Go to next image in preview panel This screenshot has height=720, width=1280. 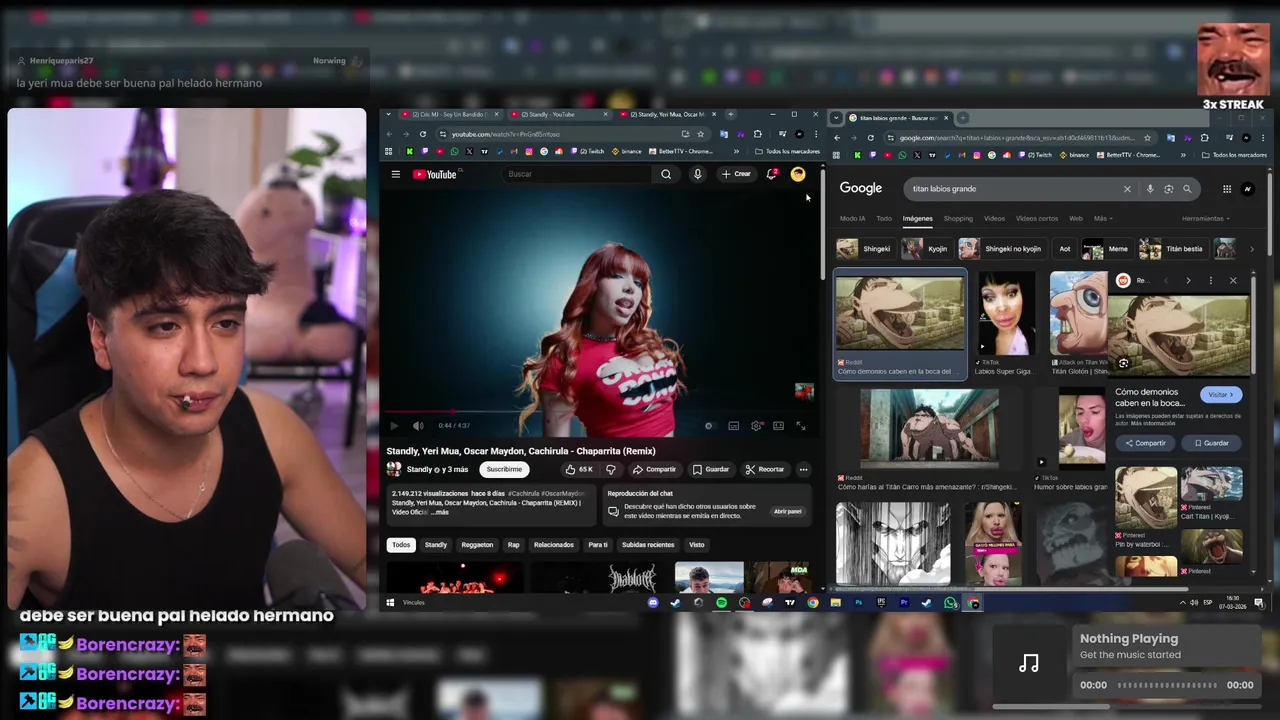tap(1188, 281)
